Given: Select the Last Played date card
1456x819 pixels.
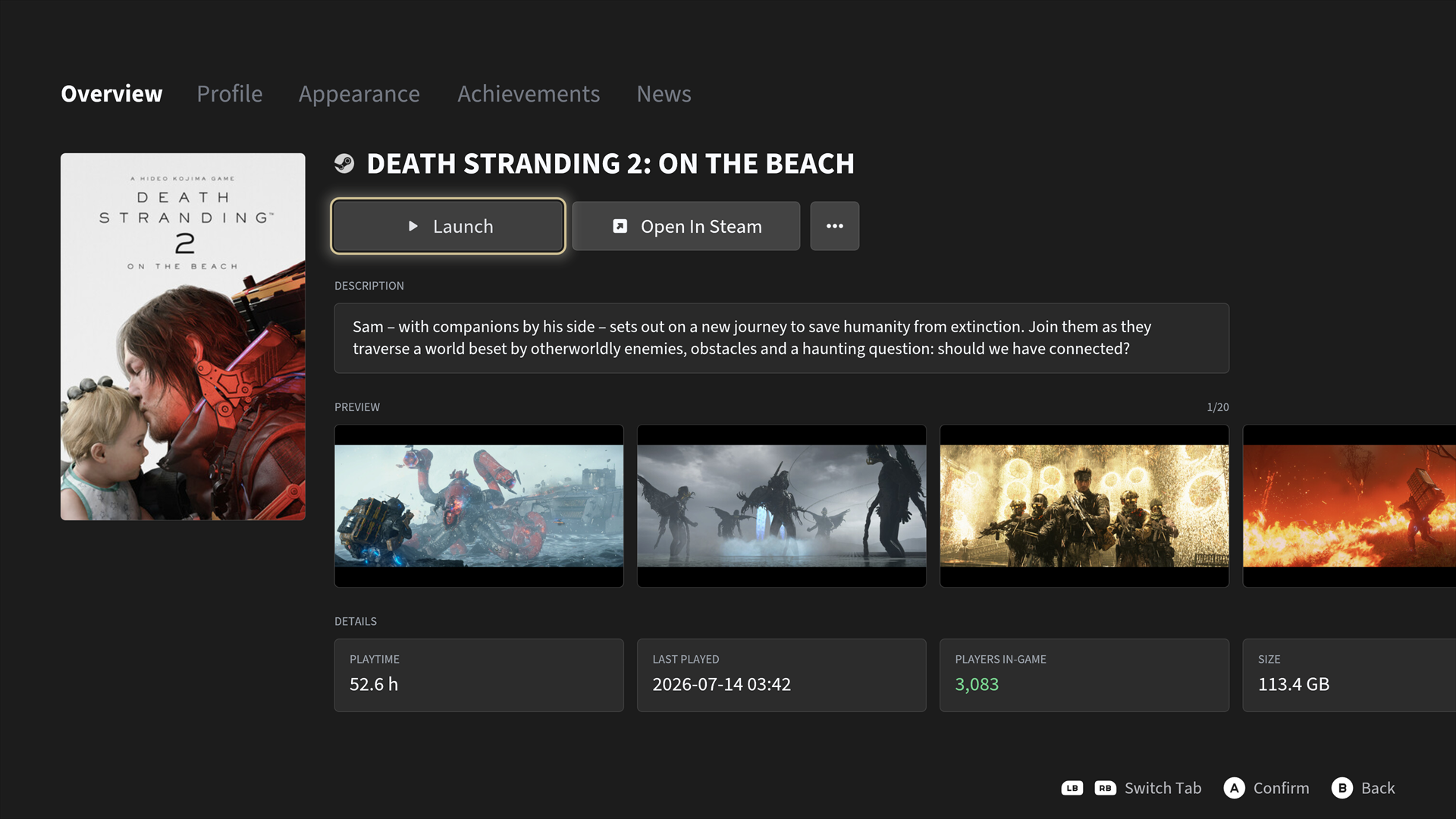Looking at the screenshot, I should click(x=782, y=675).
